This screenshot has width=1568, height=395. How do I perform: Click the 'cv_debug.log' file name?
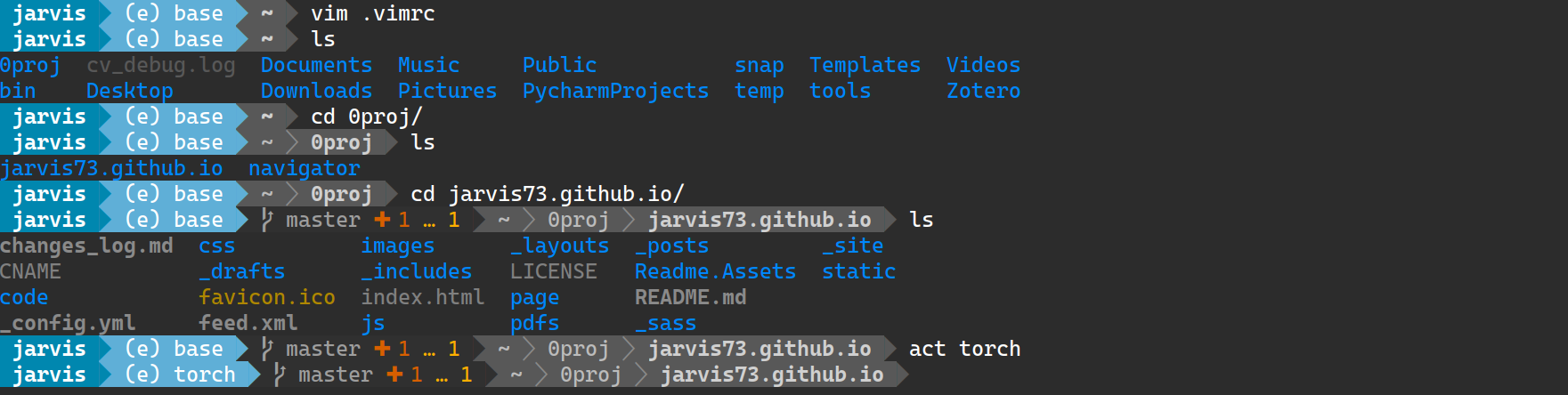(x=161, y=66)
